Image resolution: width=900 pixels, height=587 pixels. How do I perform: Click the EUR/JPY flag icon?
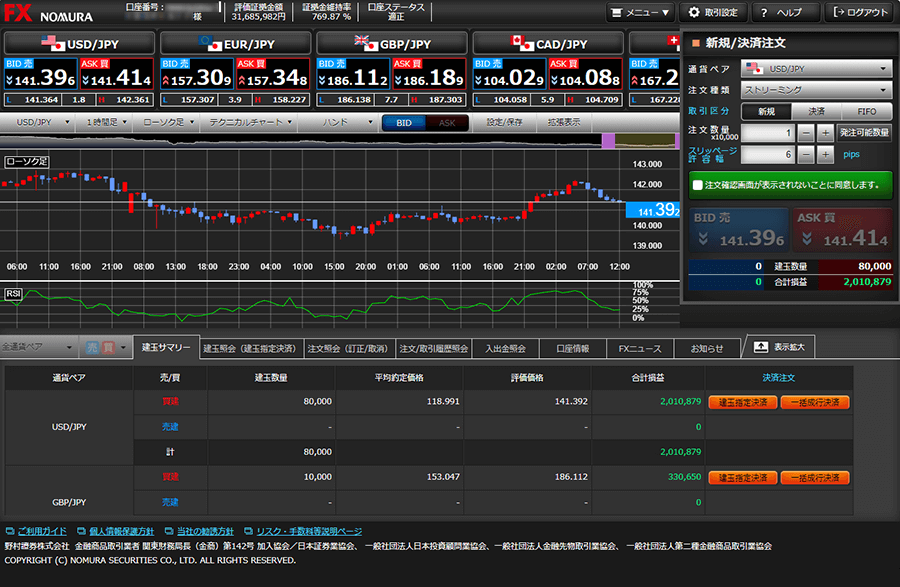210,43
